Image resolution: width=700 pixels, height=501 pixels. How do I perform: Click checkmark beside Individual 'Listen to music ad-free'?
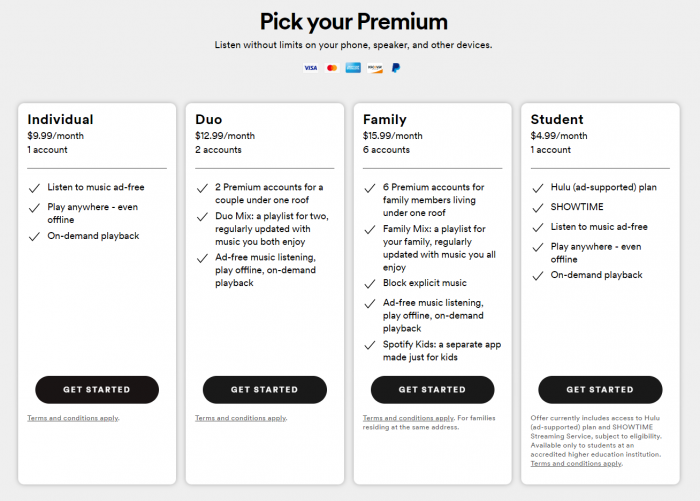pos(34,188)
